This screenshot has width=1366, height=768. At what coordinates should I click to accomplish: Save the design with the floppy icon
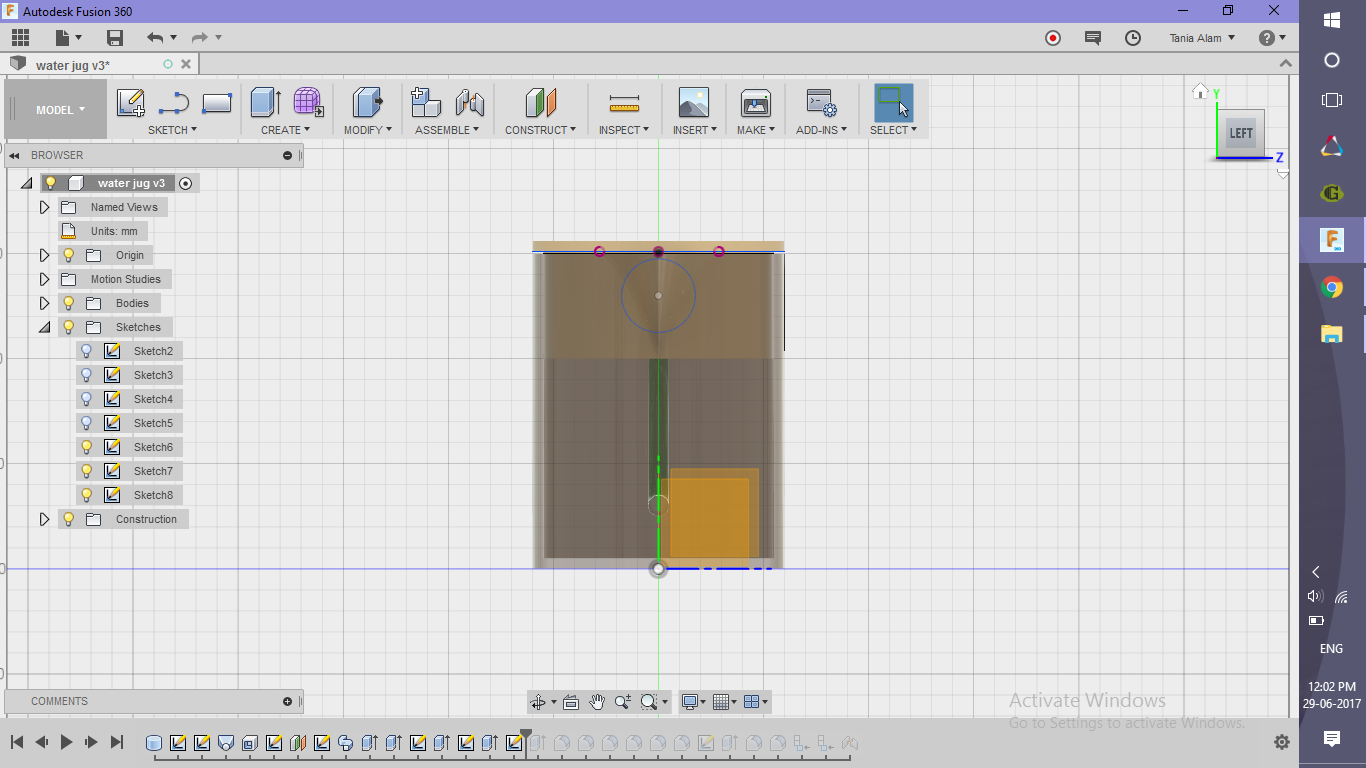tap(115, 38)
